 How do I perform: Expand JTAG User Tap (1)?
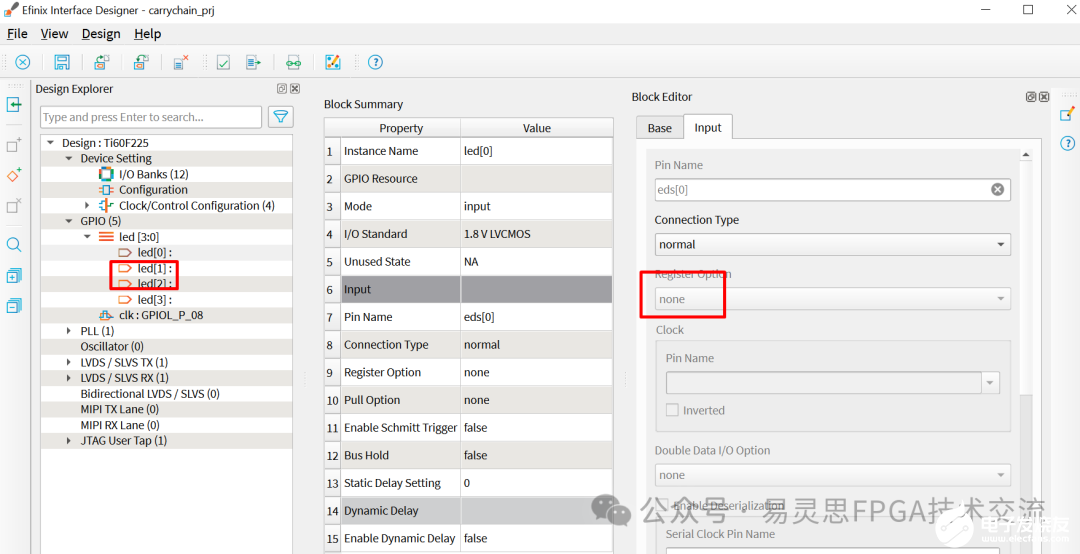tap(68, 440)
